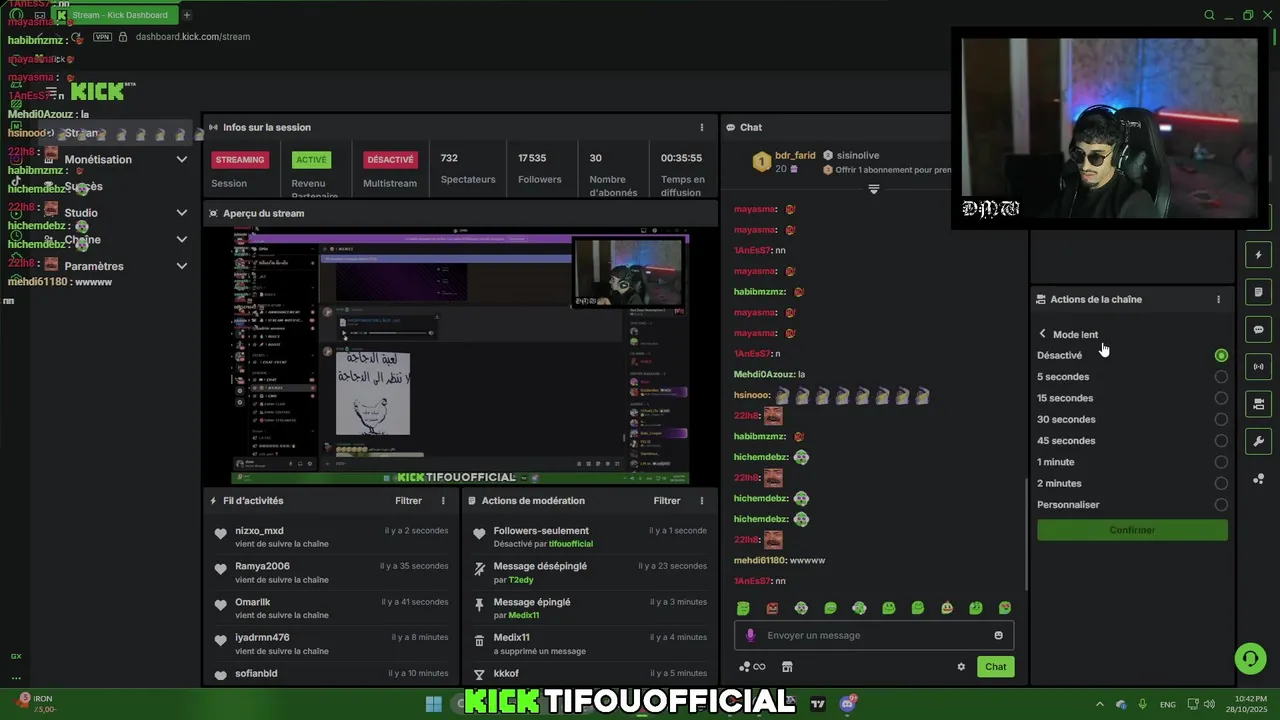Click iyadrmn476 follower activity entry
The image size is (1280, 720).
[331, 643]
